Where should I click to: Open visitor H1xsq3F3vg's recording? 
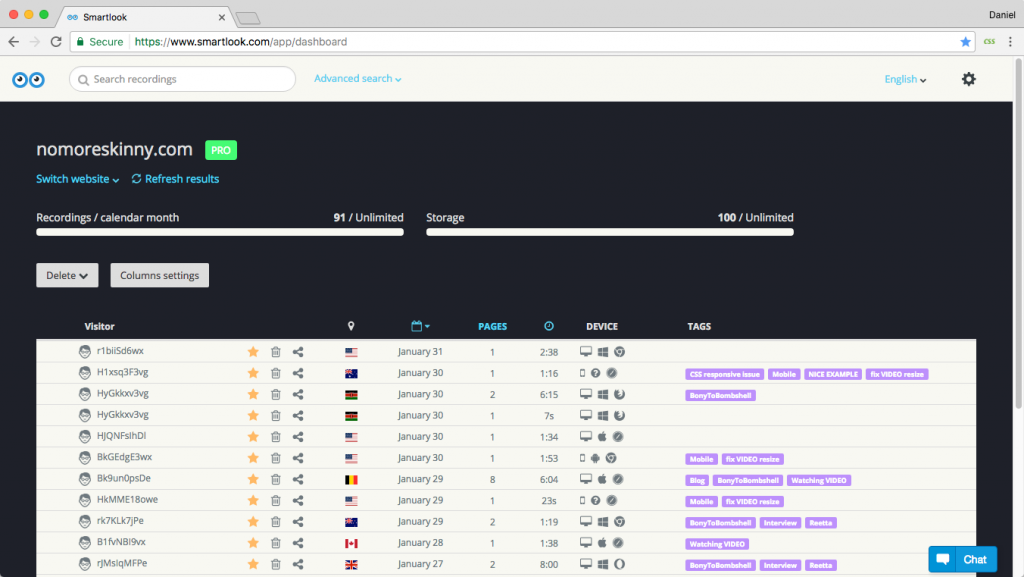click(123, 372)
